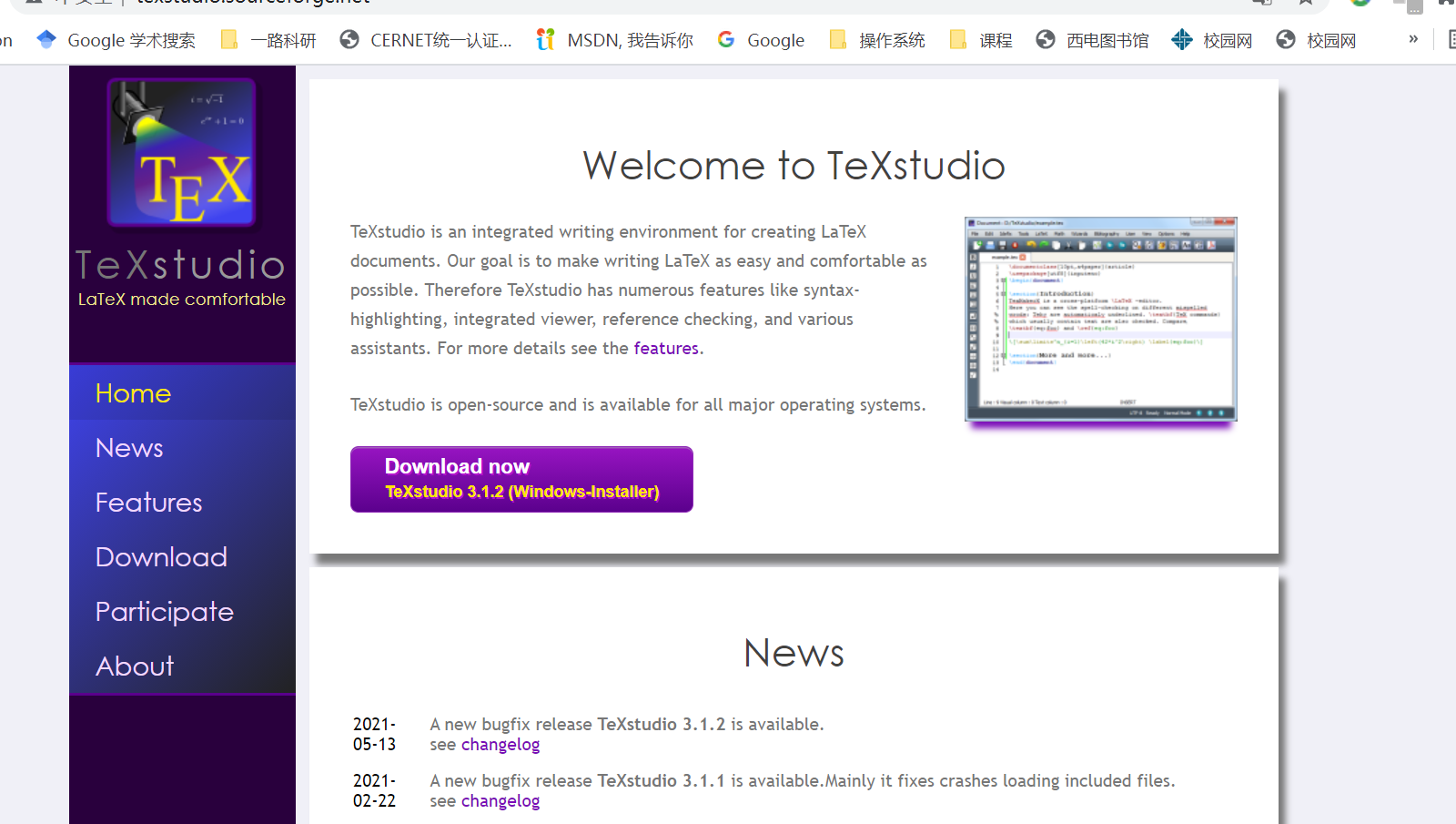The image size is (1456, 824).
Task: Open the MSDN, 我告诉你 bookmark
Action: point(615,40)
